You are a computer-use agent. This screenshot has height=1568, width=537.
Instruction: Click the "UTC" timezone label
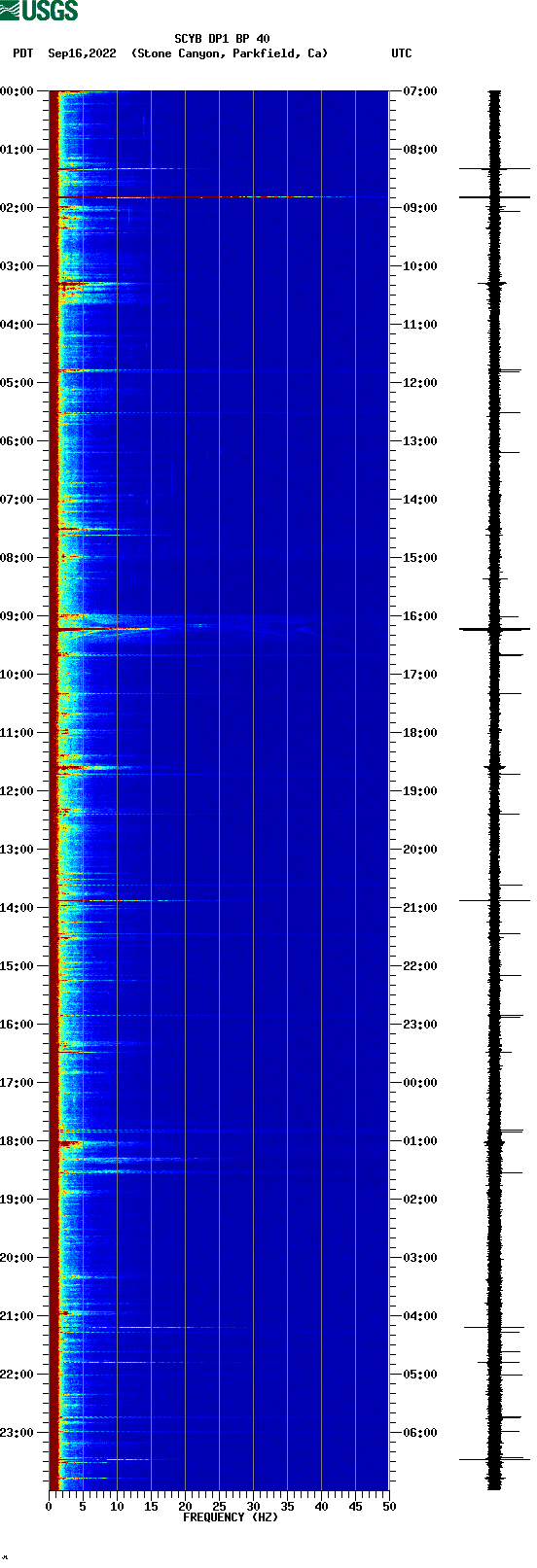pos(402,53)
